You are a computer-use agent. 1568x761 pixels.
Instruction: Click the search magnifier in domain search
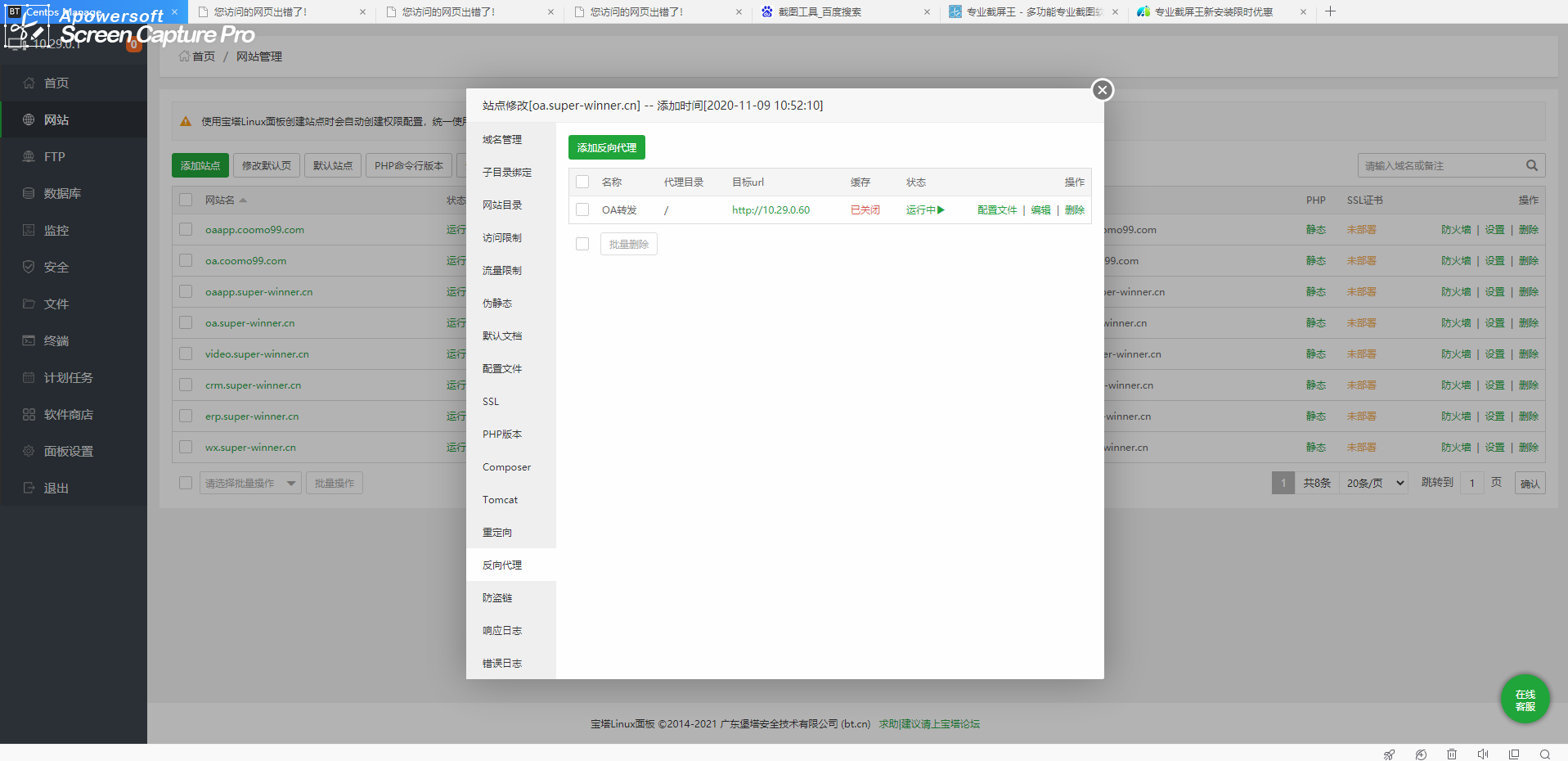(1532, 165)
